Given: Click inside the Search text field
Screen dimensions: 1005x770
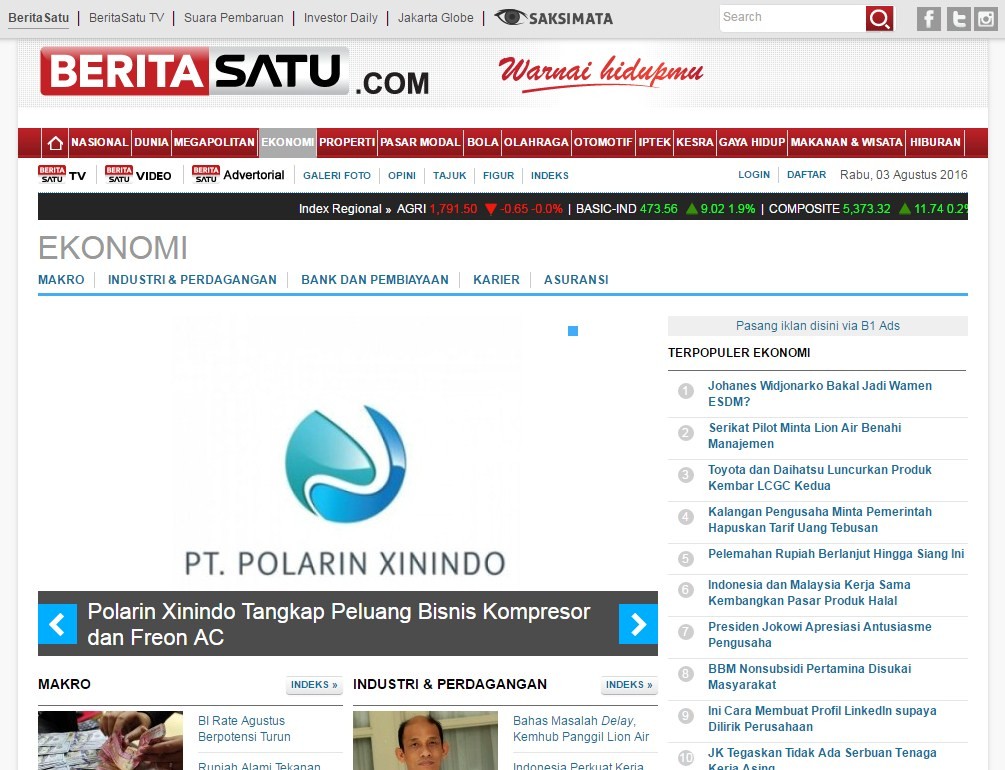Looking at the screenshot, I should 791,18.
